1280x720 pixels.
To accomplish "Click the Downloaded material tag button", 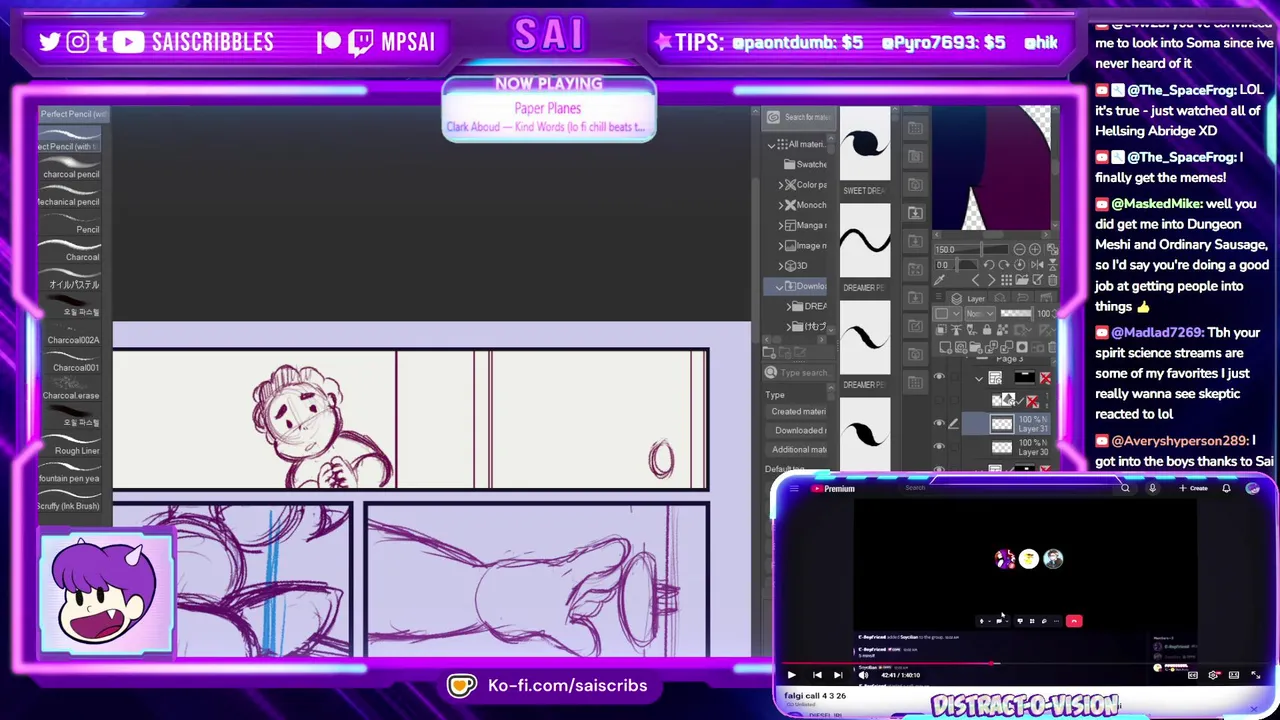I will 798,430.
